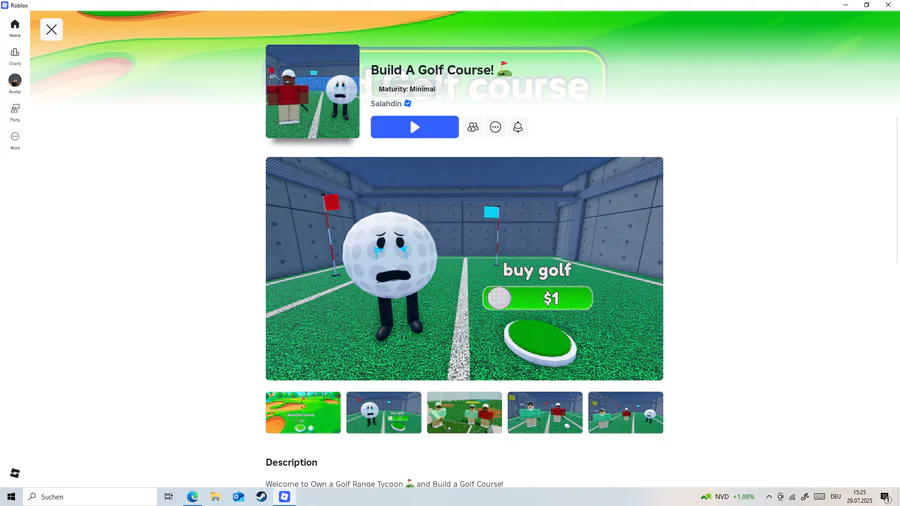Click the Description heading
The height and width of the screenshot is (506, 900).
pos(291,462)
